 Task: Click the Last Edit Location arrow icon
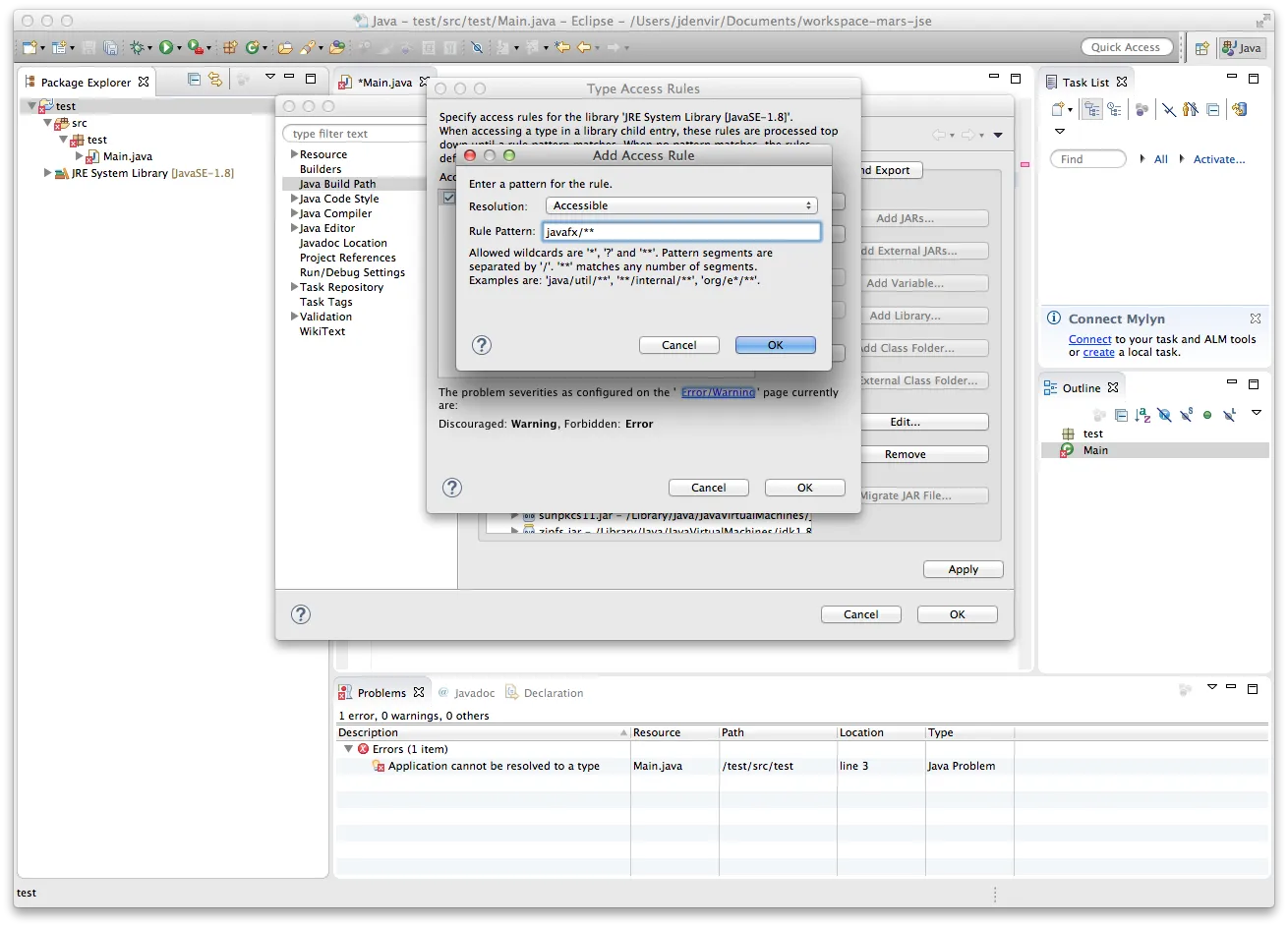(562, 47)
